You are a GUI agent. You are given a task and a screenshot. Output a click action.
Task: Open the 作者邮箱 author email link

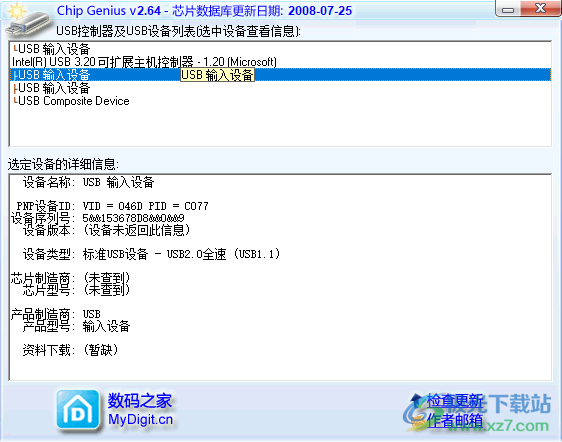tap(454, 420)
